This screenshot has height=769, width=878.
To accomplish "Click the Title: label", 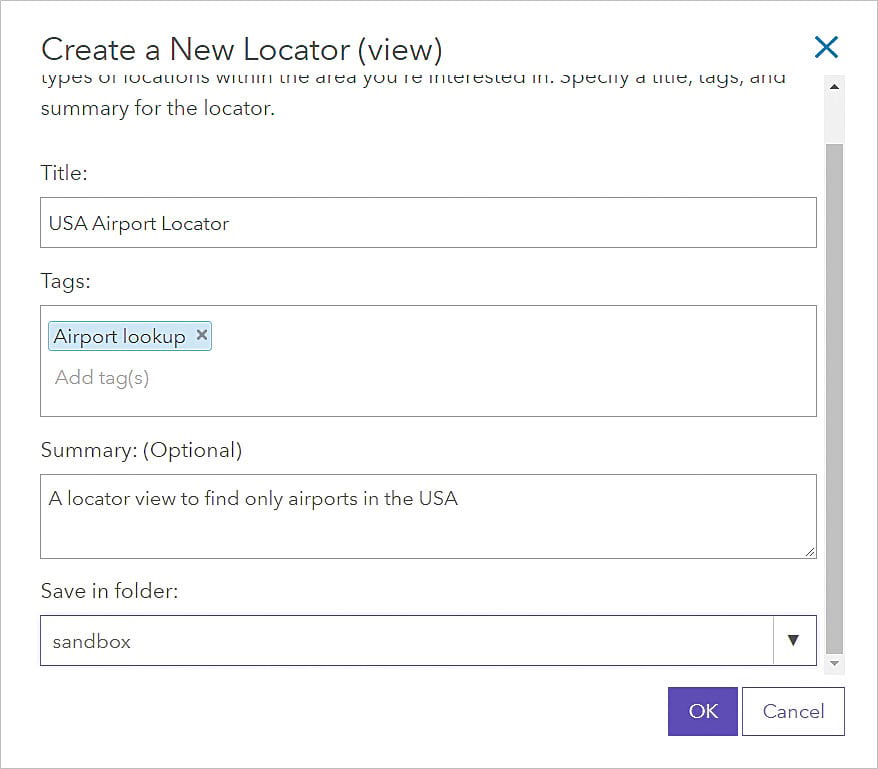I will (64, 173).
